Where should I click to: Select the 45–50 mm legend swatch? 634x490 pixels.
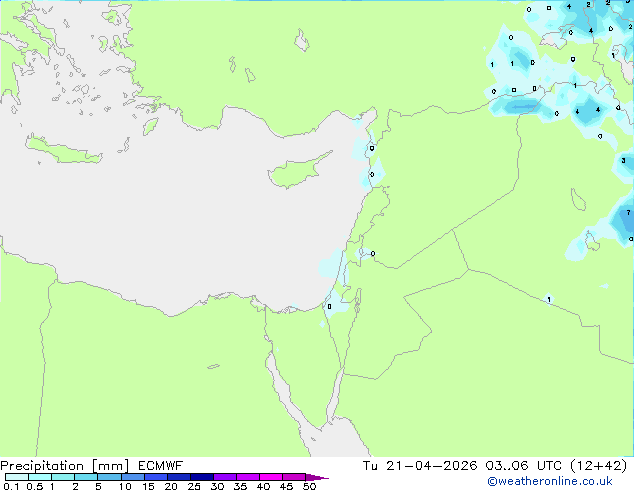pyautogui.click(x=294, y=477)
